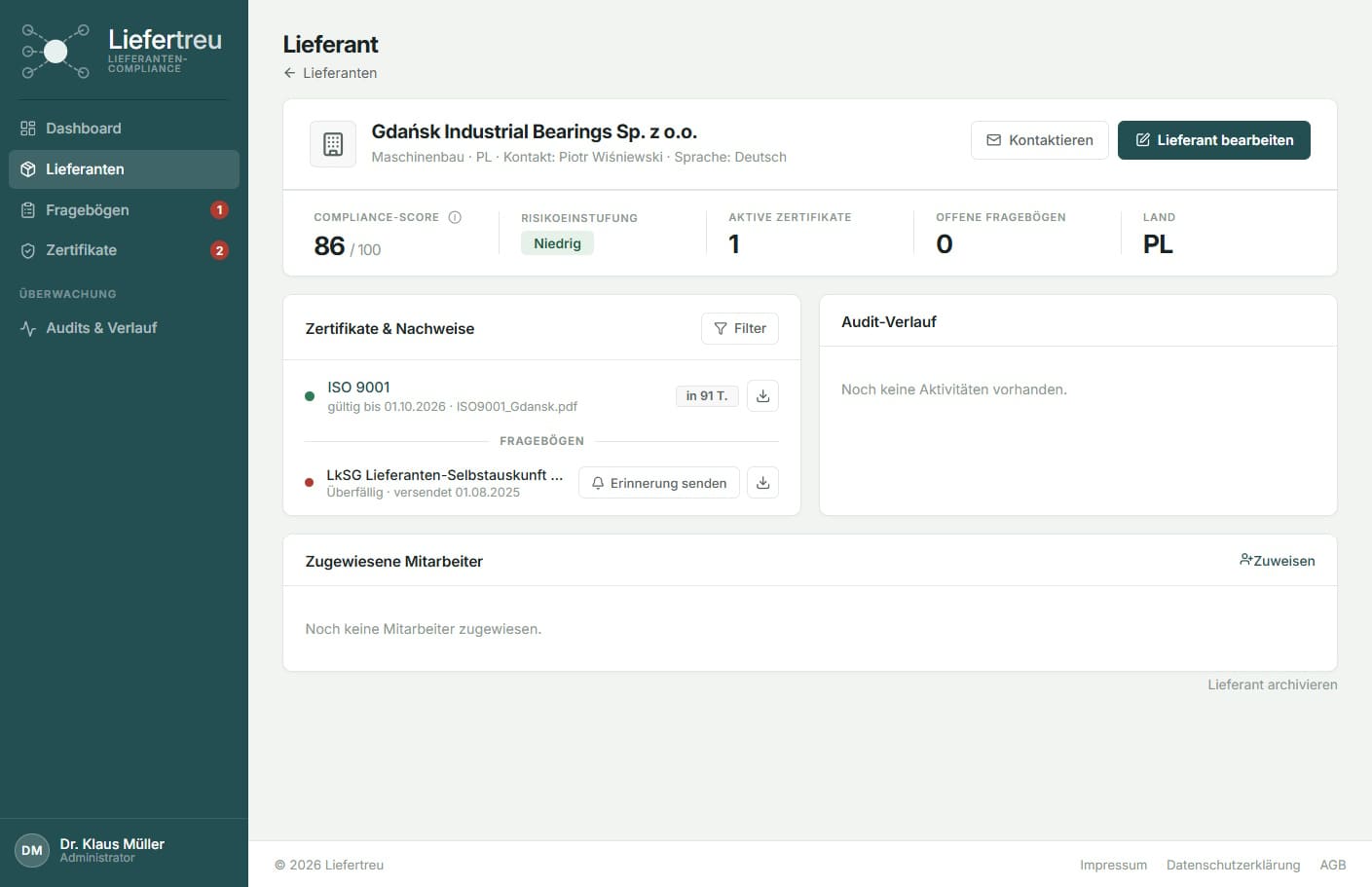Go back to Lieferanten list
This screenshot has height=887, width=1372.
tap(330, 73)
